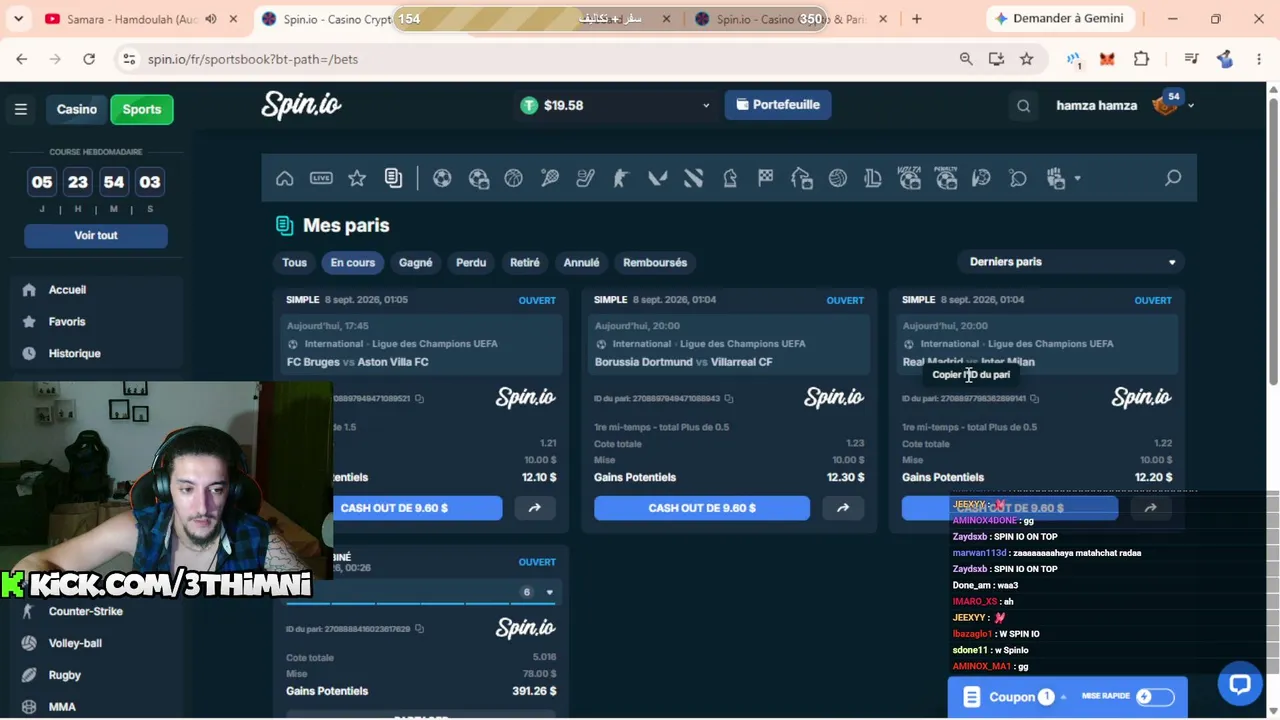Reload the current page
This screenshot has width=1280, height=720.
pos(89,59)
